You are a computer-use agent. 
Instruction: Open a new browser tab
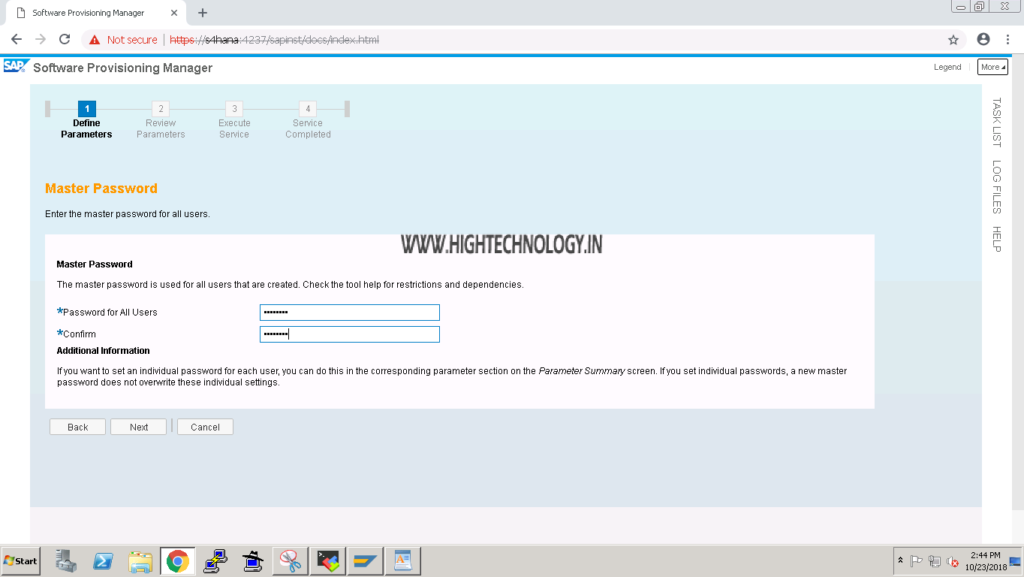pyautogui.click(x=202, y=12)
